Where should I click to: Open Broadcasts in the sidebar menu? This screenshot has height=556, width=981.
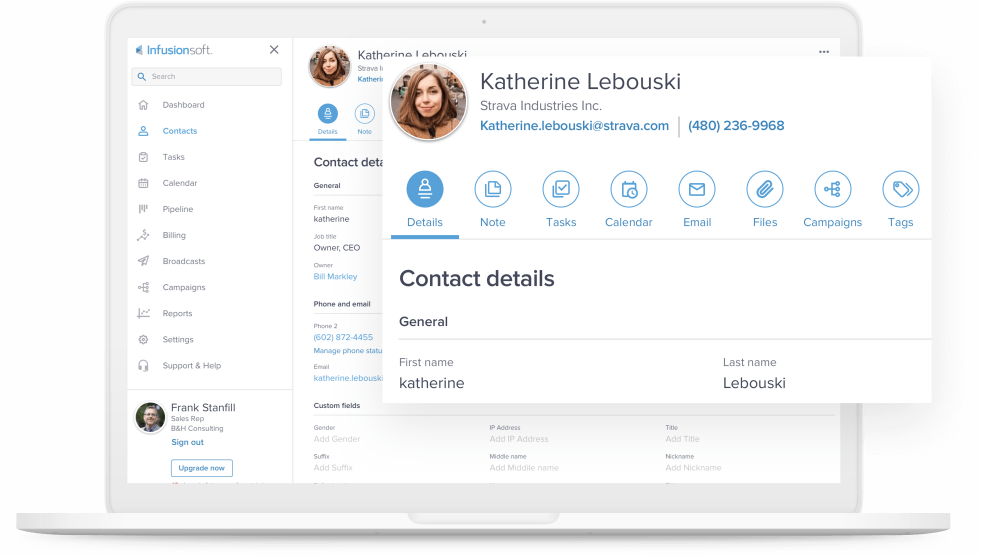click(183, 261)
